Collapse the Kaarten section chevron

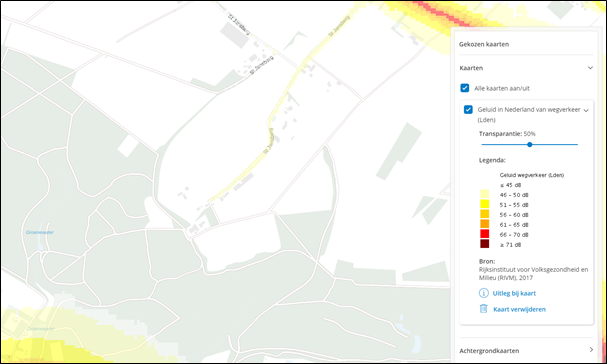coord(590,68)
